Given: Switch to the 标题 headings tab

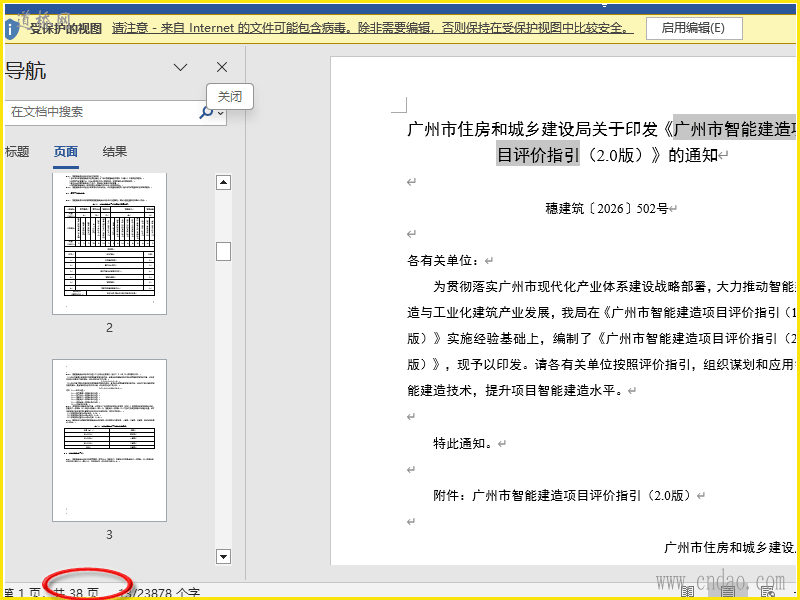Looking at the screenshot, I should pyautogui.click(x=17, y=152).
